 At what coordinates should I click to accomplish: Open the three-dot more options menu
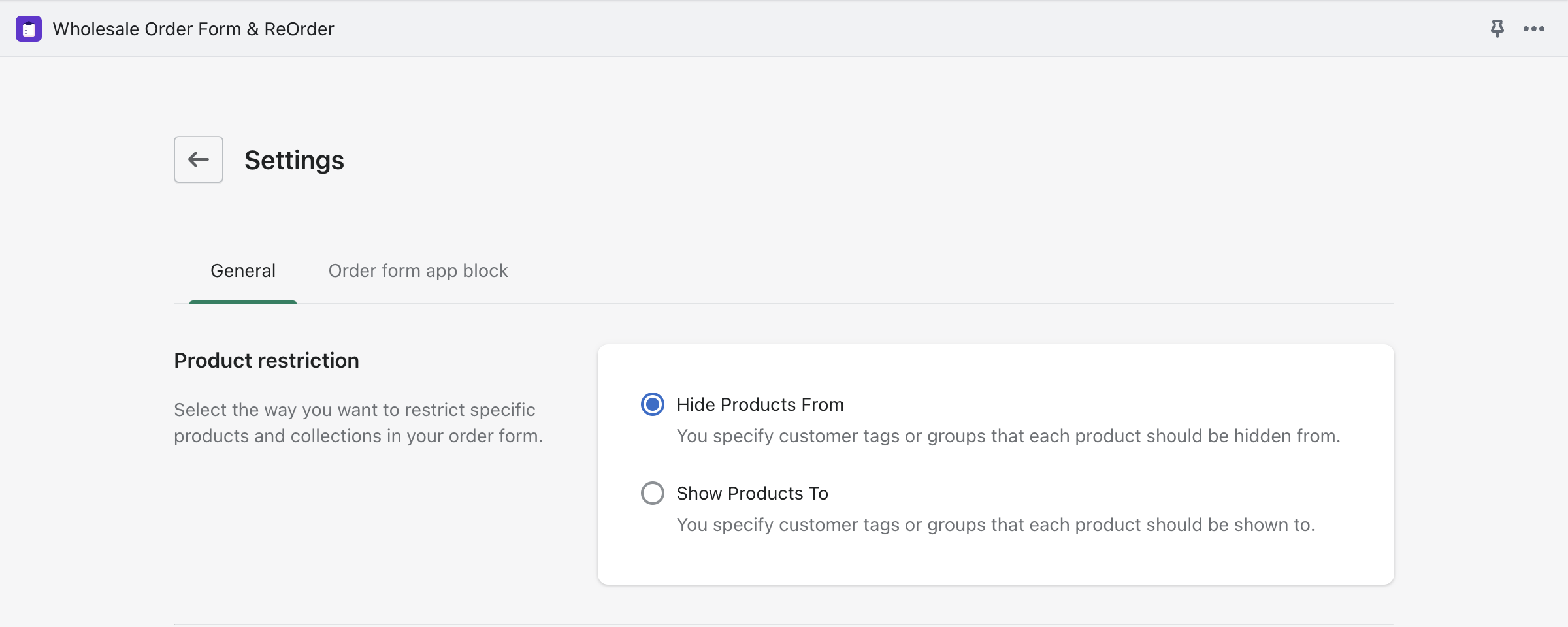[x=1533, y=29]
